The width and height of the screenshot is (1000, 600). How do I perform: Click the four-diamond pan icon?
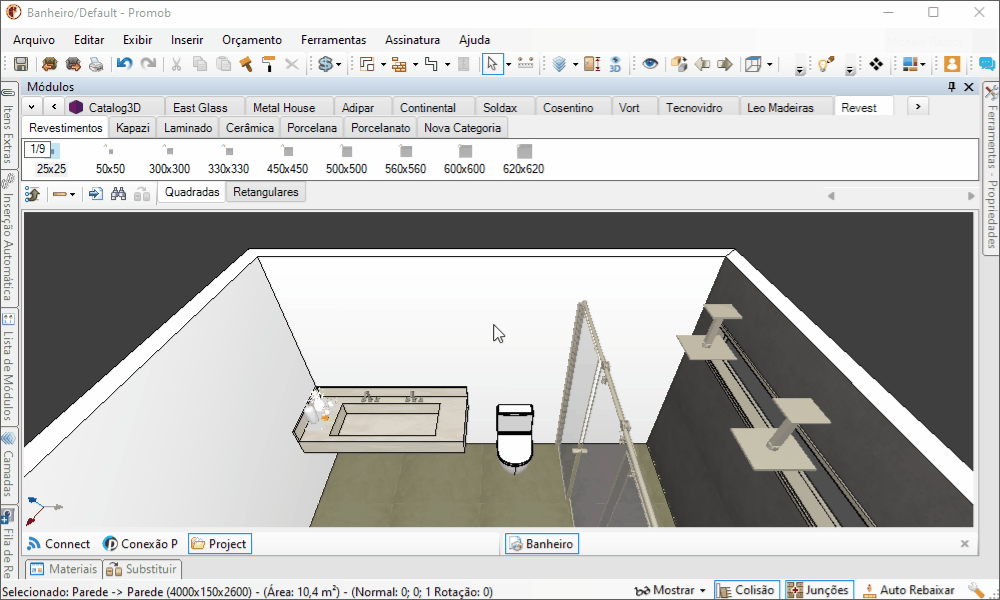(x=876, y=64)
